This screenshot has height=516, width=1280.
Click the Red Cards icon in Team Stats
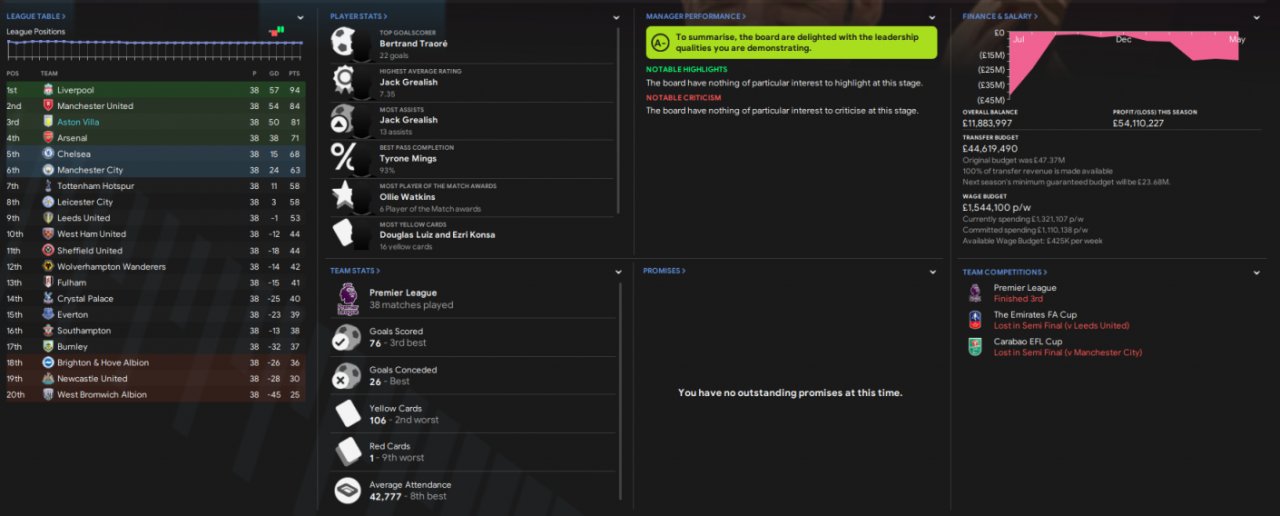point(347,452)
